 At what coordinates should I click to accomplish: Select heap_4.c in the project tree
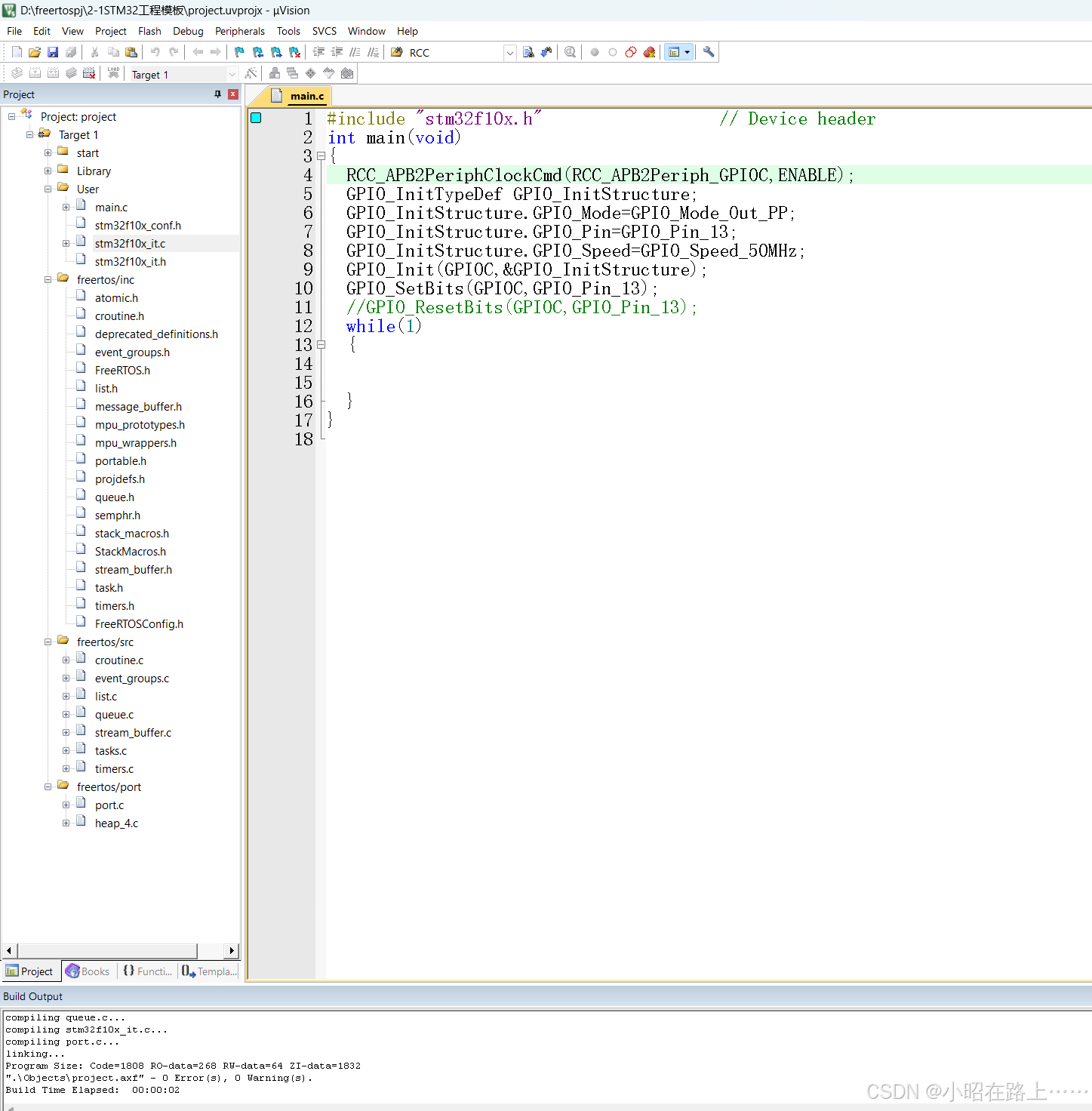point(116,823)
